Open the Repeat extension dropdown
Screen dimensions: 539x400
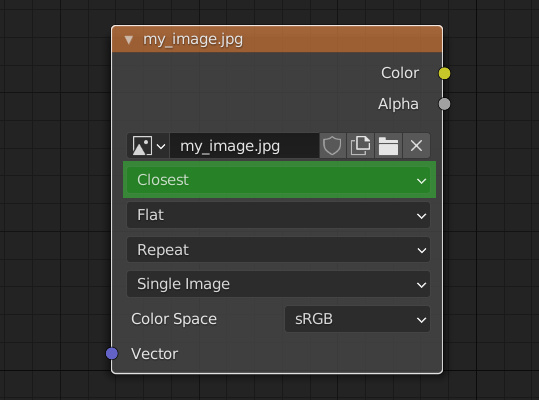(x=278, y=250)
